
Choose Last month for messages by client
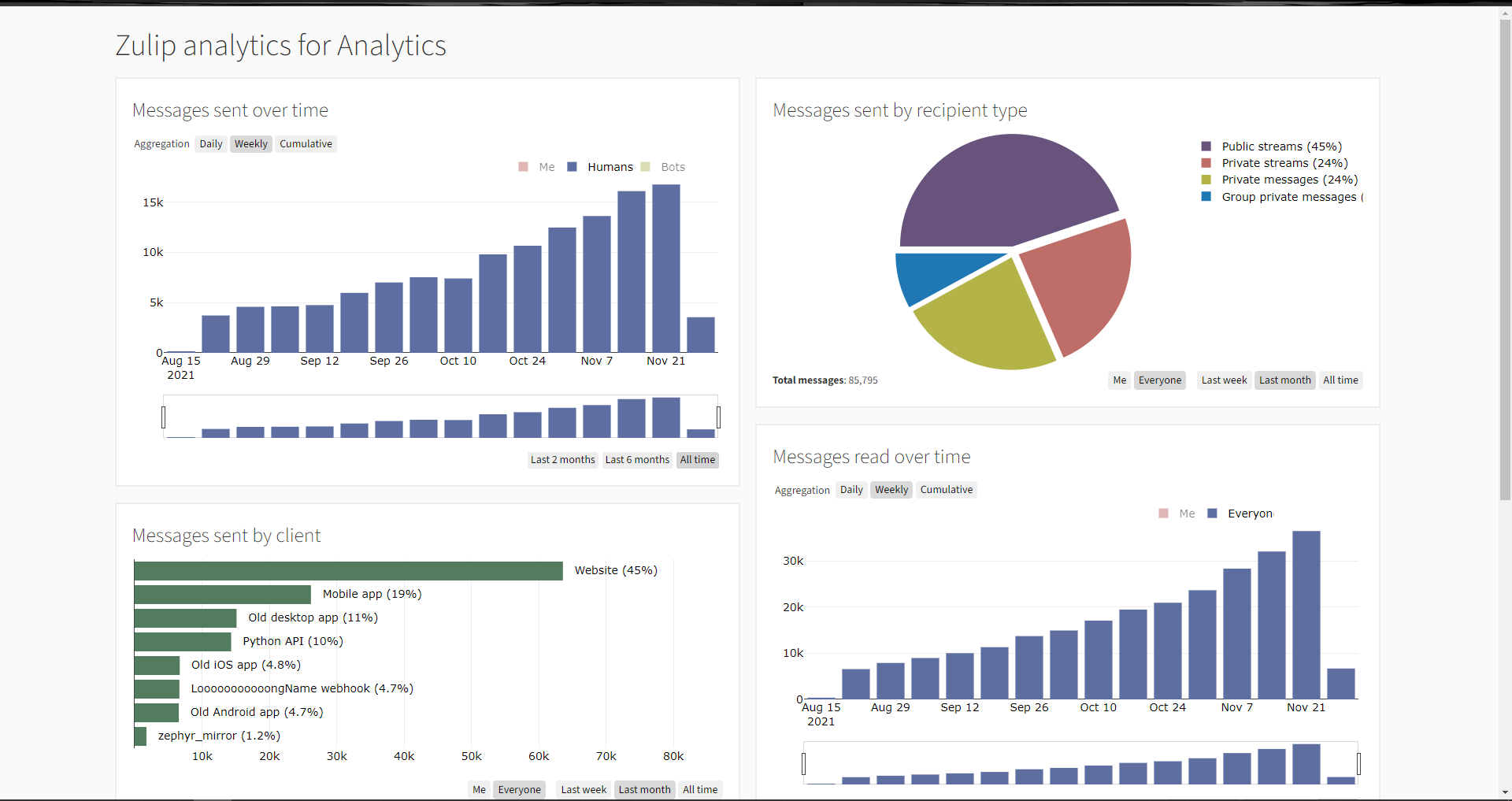[645, 790]
